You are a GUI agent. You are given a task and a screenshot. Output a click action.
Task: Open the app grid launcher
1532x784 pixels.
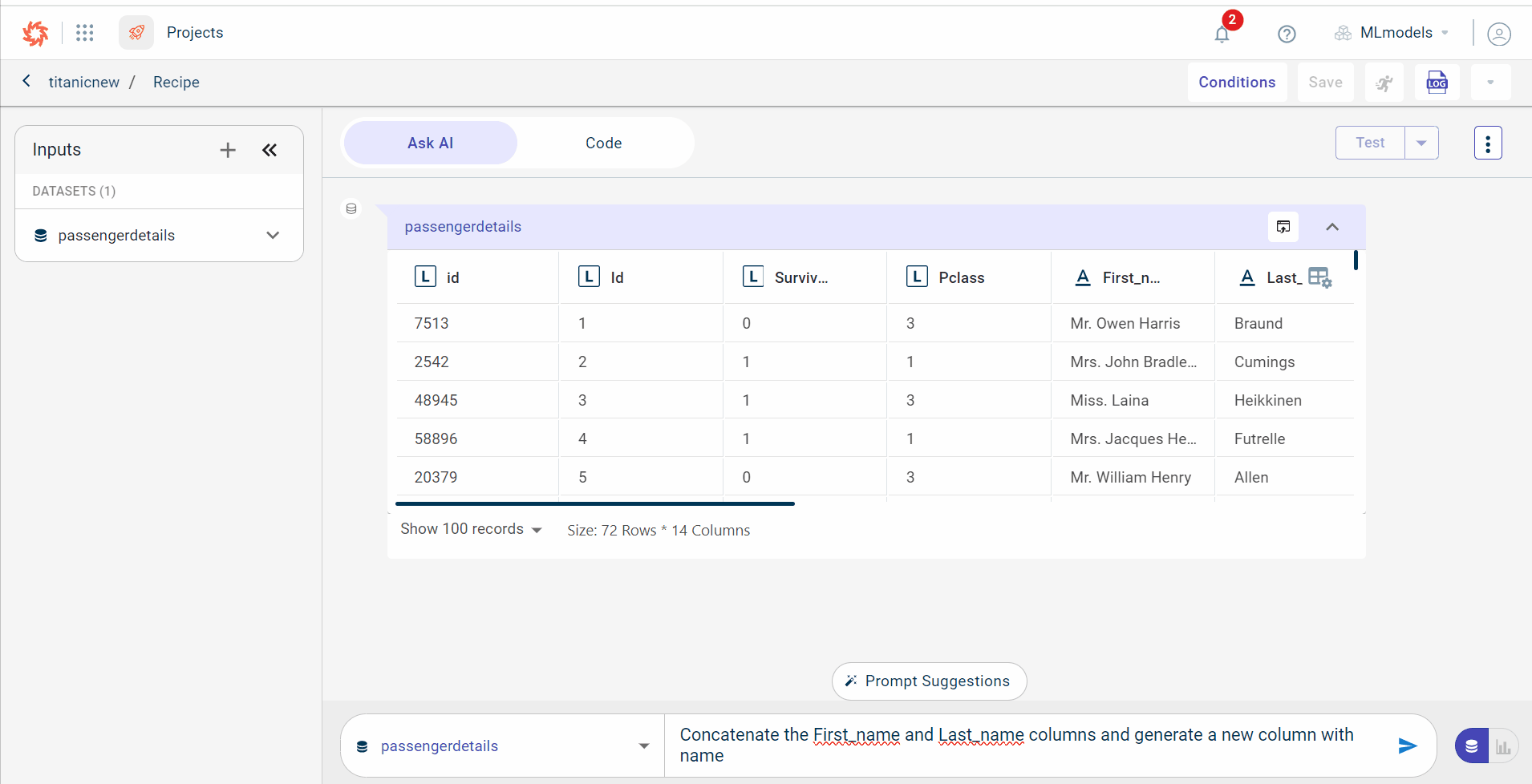(x=85, y=33)
